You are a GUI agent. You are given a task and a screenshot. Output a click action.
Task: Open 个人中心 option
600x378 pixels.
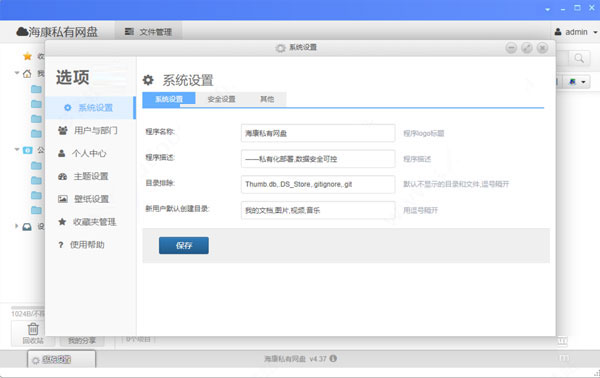[x=90, y=153]
